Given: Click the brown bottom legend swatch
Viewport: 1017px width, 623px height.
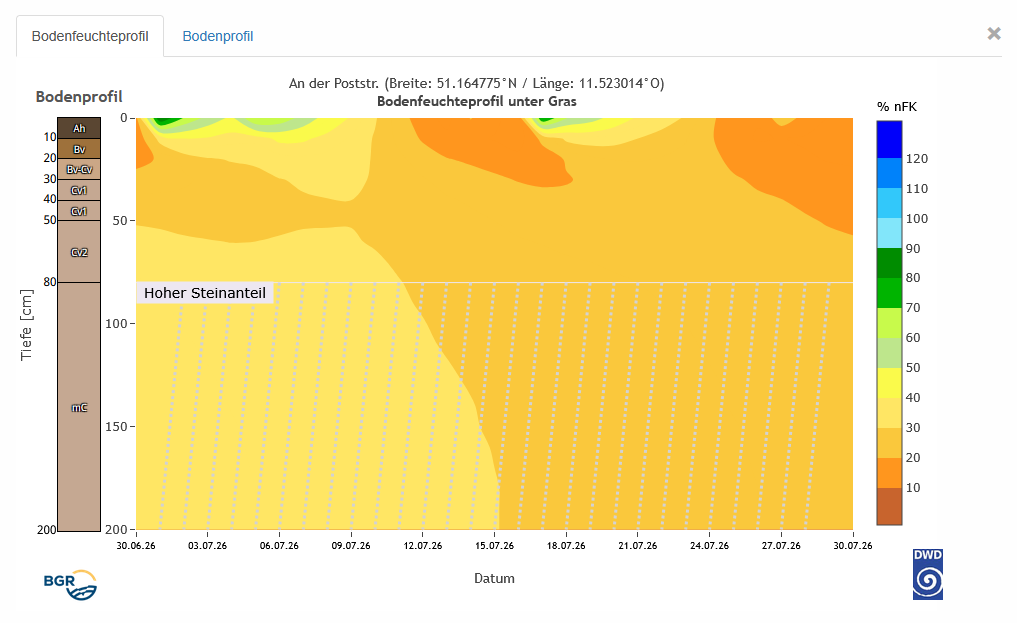Looking at the screenshot, I should point(889,506).
